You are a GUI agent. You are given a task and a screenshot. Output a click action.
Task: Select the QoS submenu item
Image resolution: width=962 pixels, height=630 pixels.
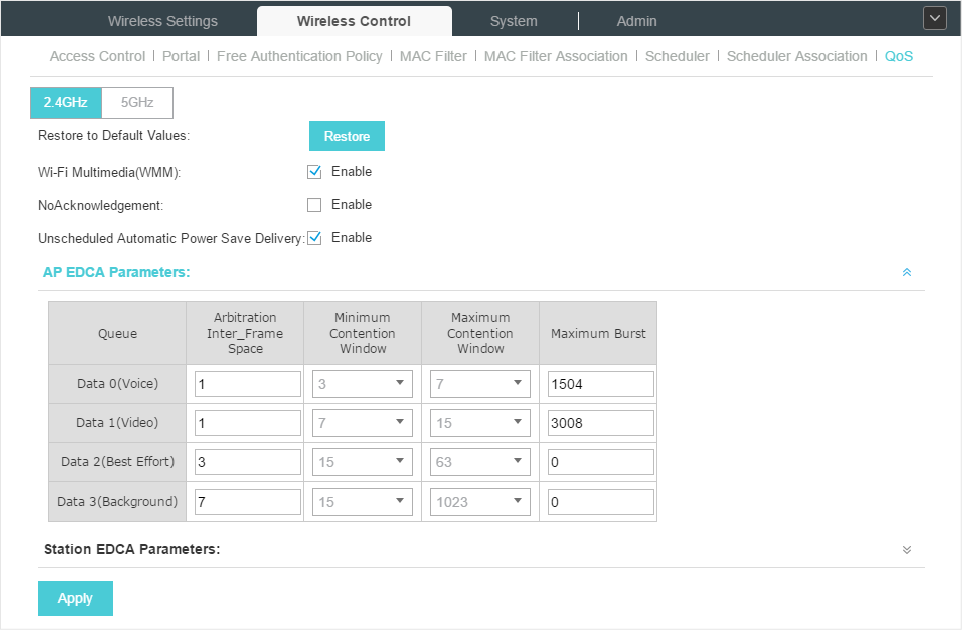tap(899, 56)
